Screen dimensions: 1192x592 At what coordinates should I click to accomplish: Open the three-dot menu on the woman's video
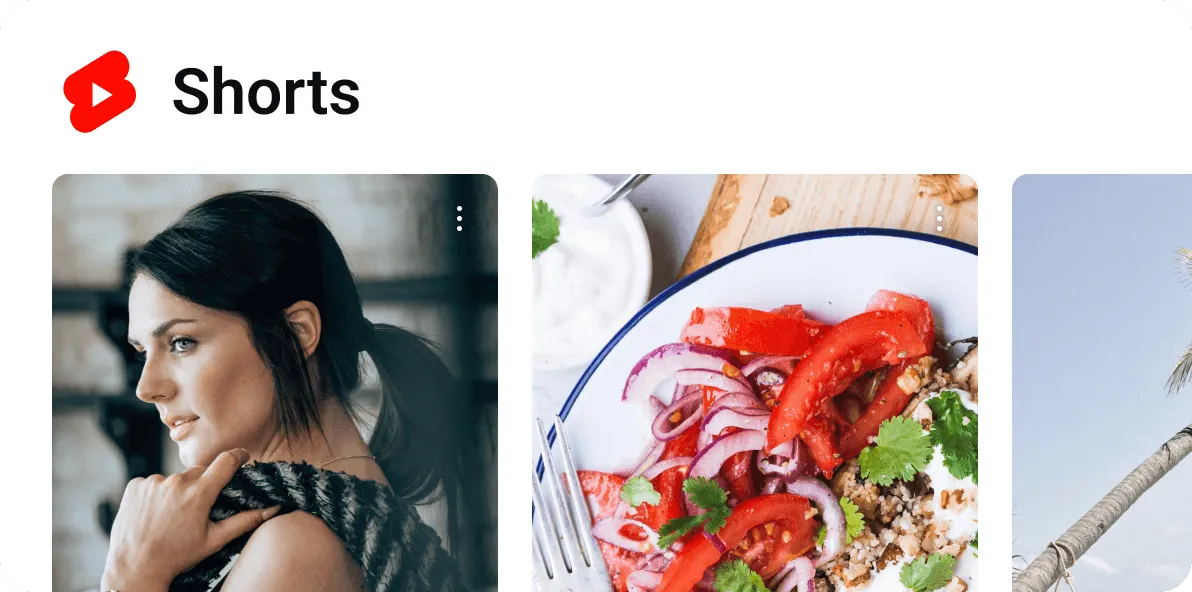[459, 218]
